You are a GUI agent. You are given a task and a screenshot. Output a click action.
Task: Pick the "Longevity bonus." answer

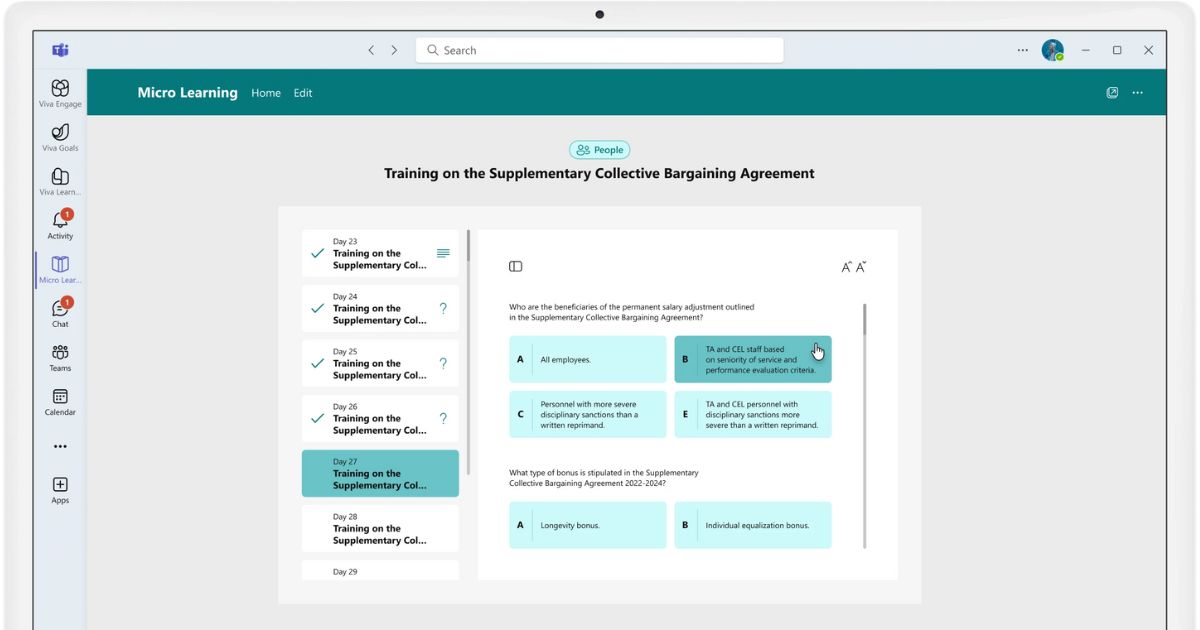pyautogui.click(x=587, y=525)
